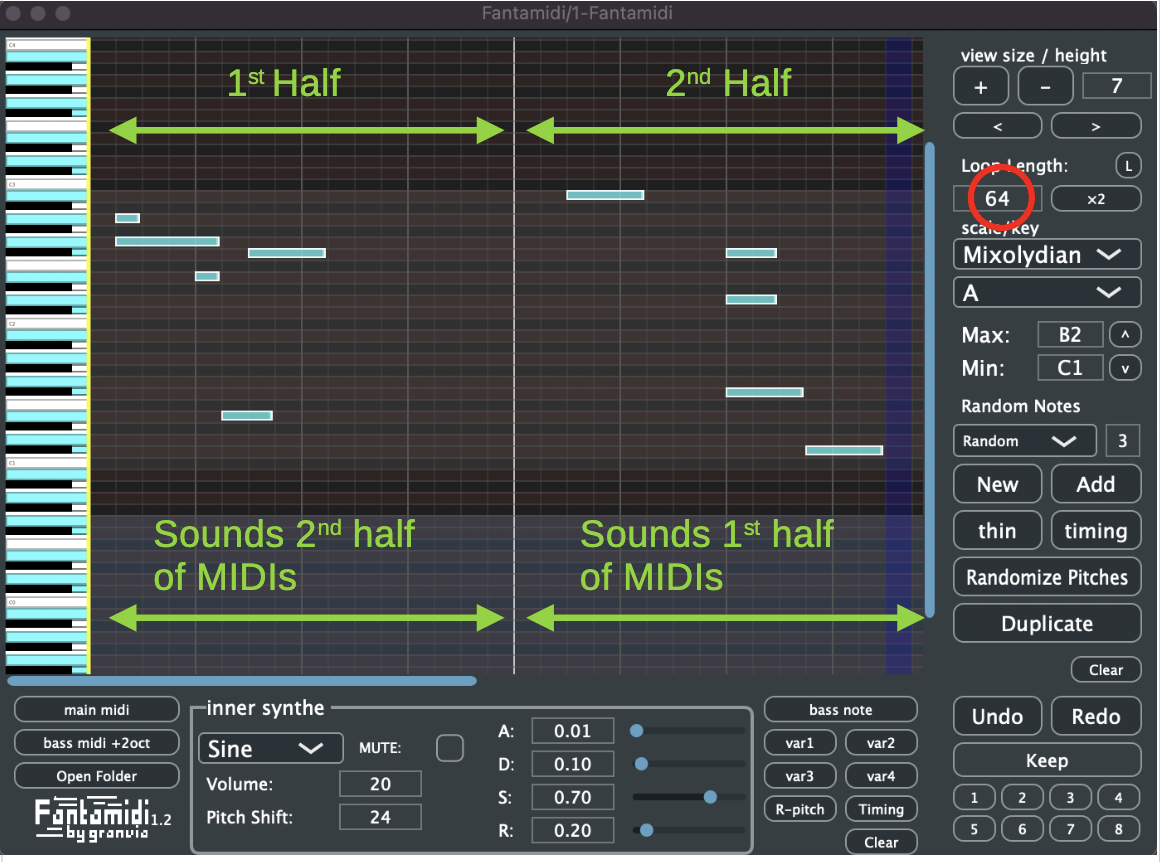Click the Volume field 20
This screenshot has height=862, width=1160.
tap(380, 784)
